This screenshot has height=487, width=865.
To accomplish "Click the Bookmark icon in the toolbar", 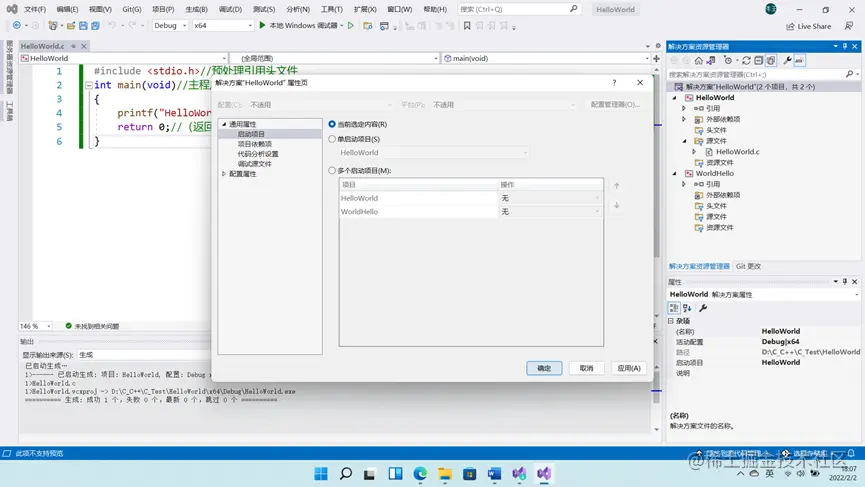I will tap(467, 25).
